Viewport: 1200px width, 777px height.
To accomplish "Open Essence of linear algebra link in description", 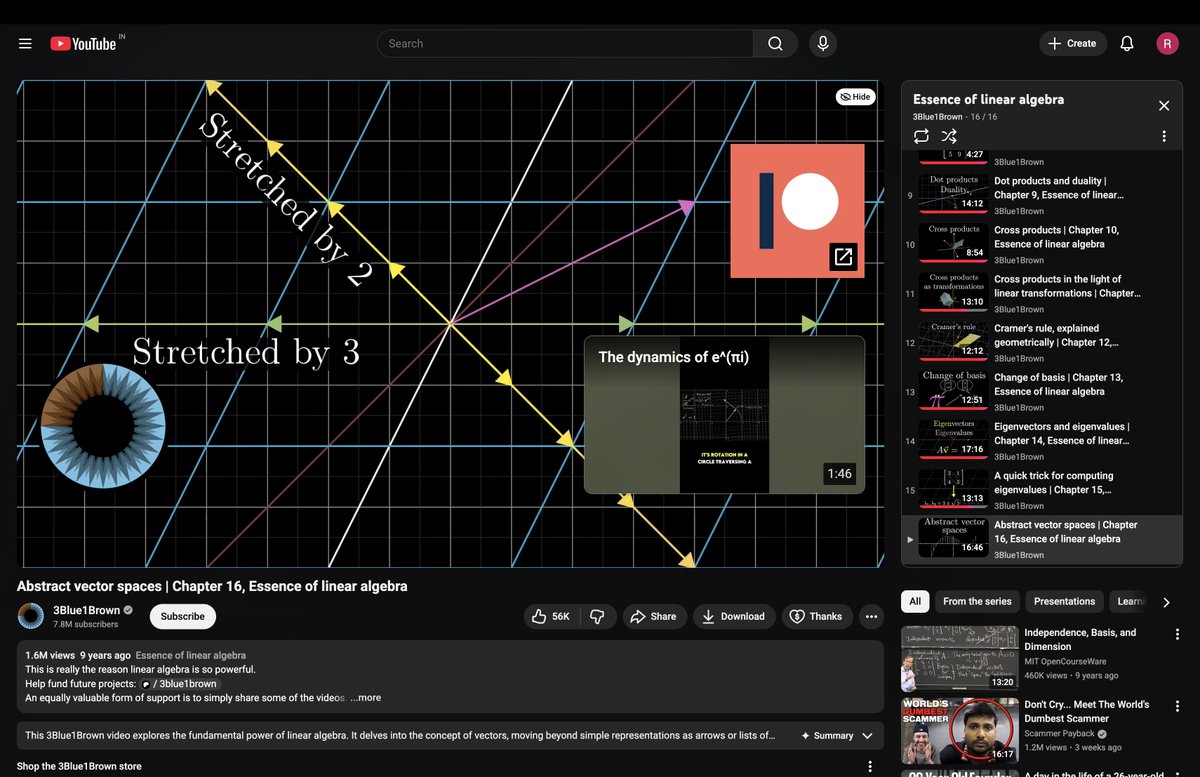I will coord(191,655).
